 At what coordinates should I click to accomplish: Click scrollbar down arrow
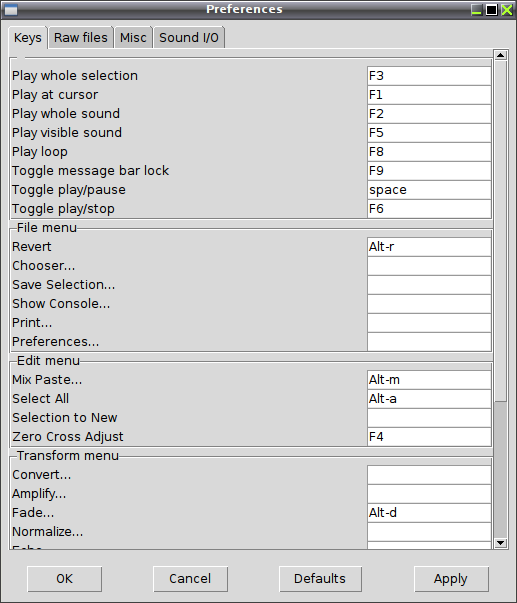(x=500, y=543)
